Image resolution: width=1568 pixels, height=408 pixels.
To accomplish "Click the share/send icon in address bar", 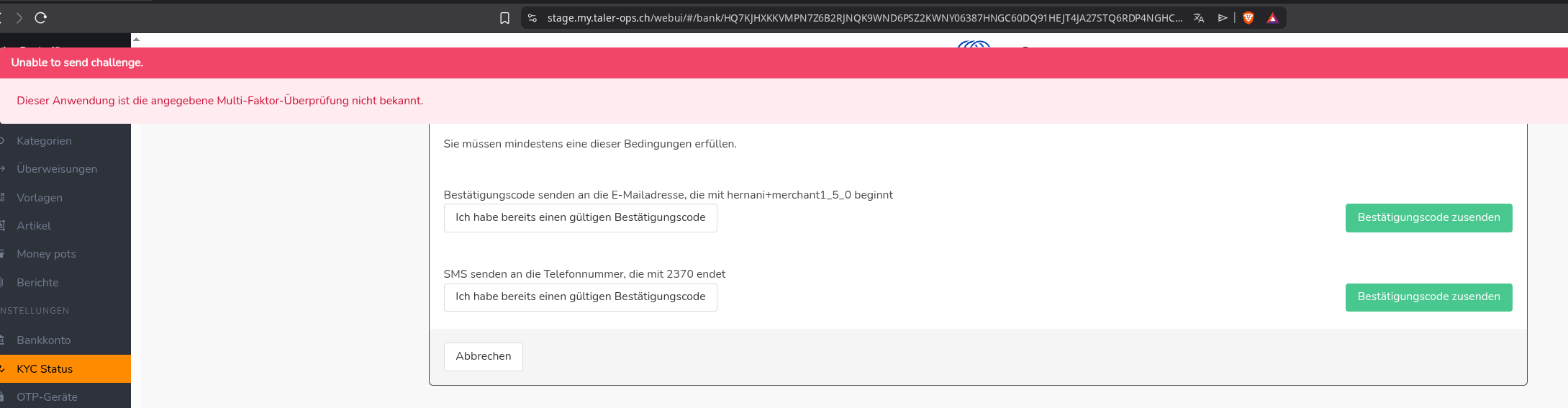I will [1223, 18].
